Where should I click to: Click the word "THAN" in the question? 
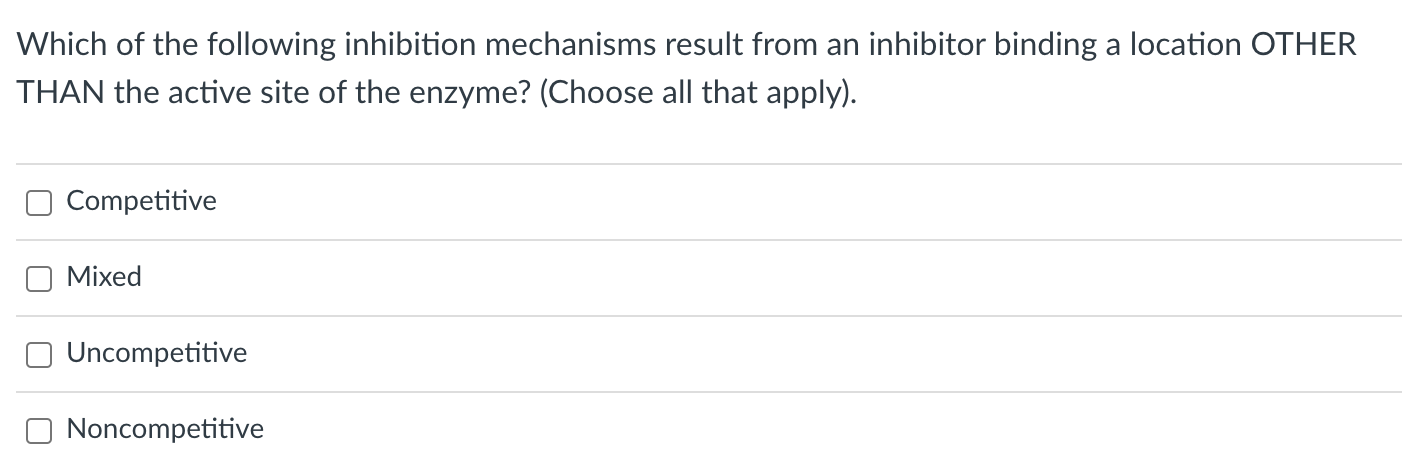(x=57, y=95)
